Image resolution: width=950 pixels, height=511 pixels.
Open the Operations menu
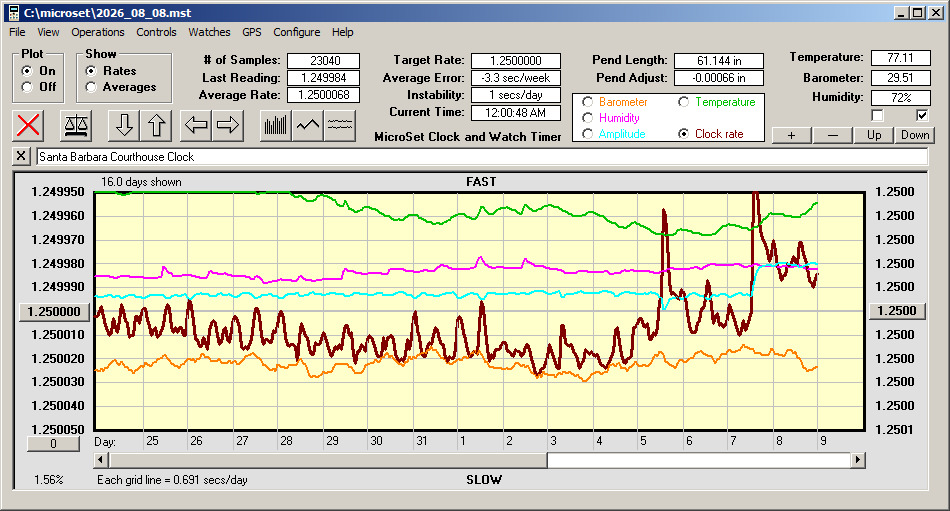point(98,32)
